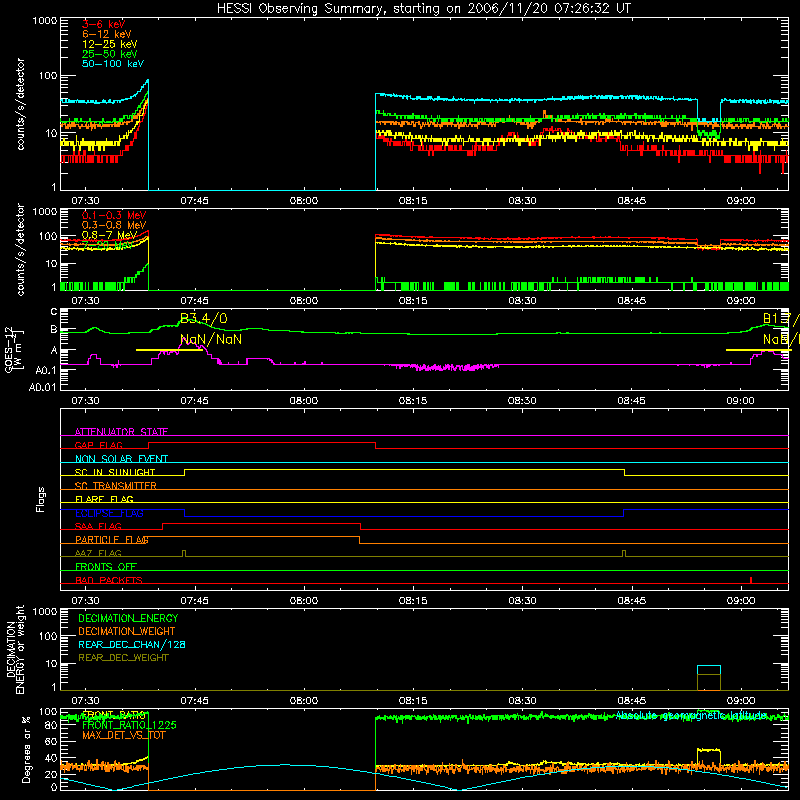
Task: Select the ATTENUATOR_STATE flag label
Action: [x=121, y=432]
